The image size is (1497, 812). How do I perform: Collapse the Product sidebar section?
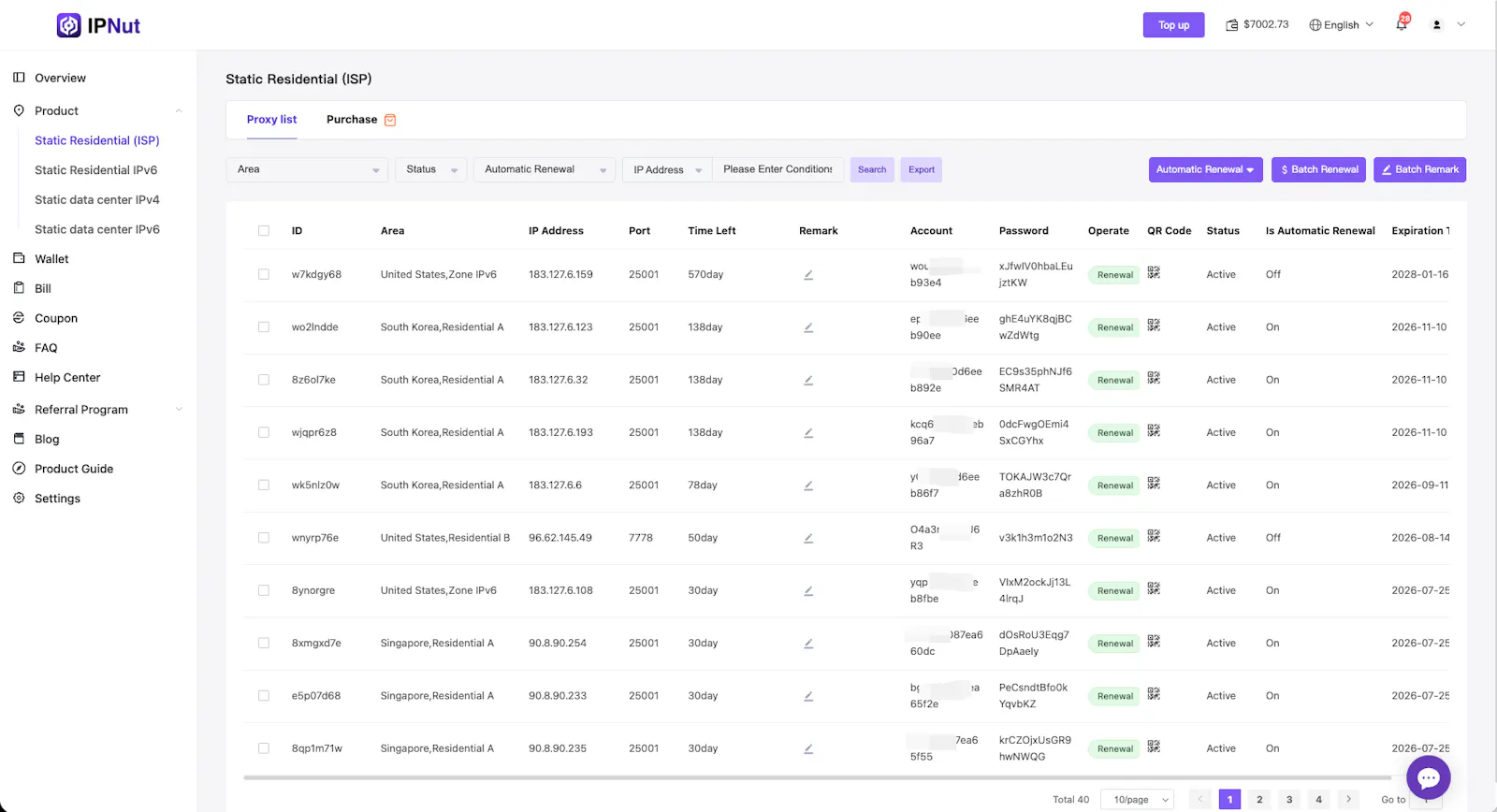point(179,110)
